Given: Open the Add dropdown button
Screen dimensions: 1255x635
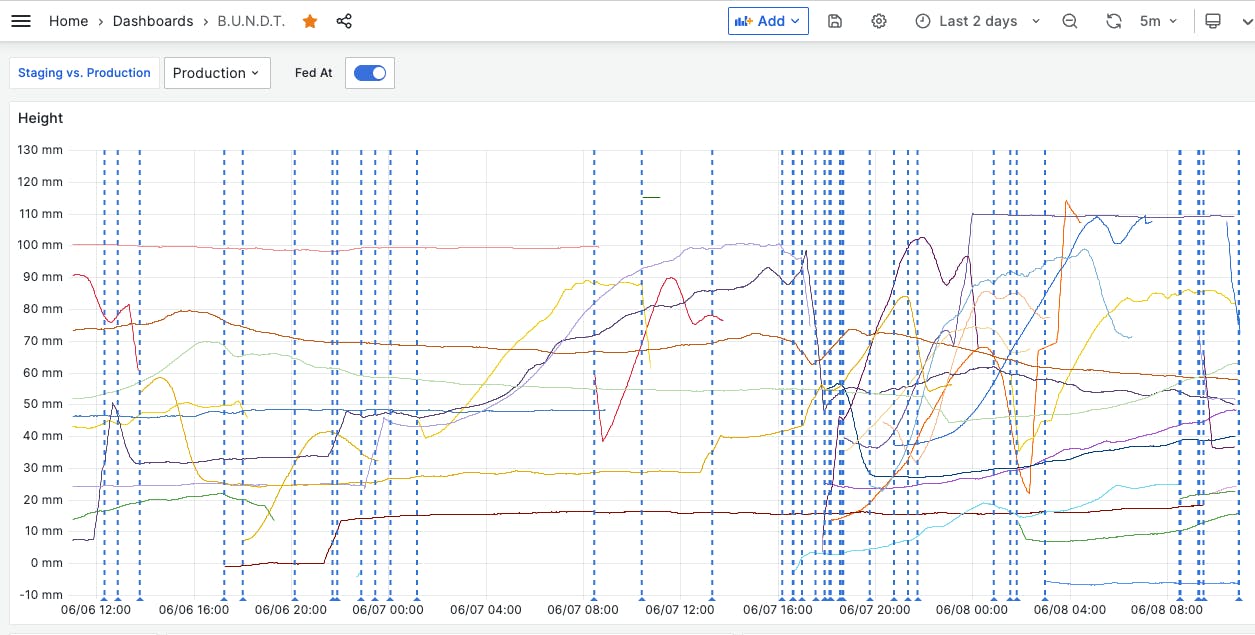Looking at the screenshot, I should (x=768, y=21).
